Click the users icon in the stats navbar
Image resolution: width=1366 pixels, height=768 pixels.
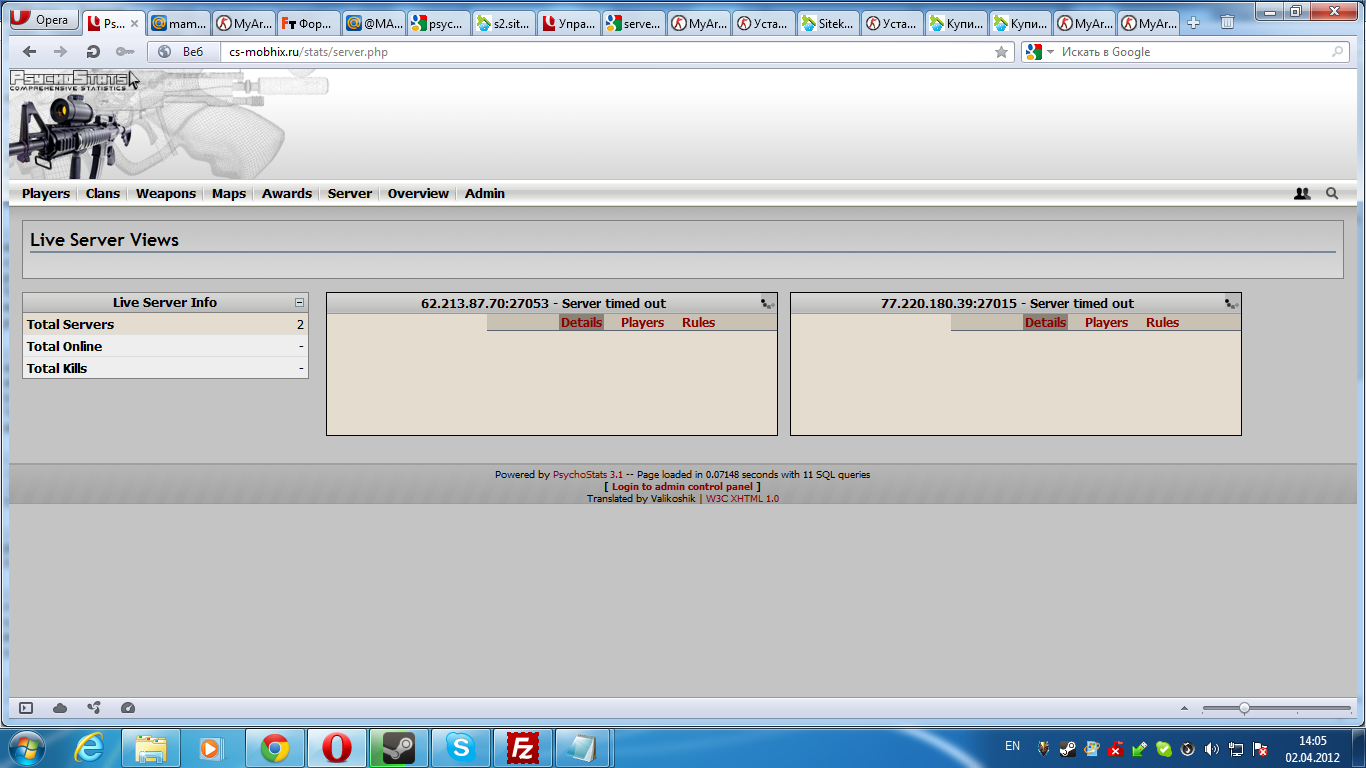1301,194
